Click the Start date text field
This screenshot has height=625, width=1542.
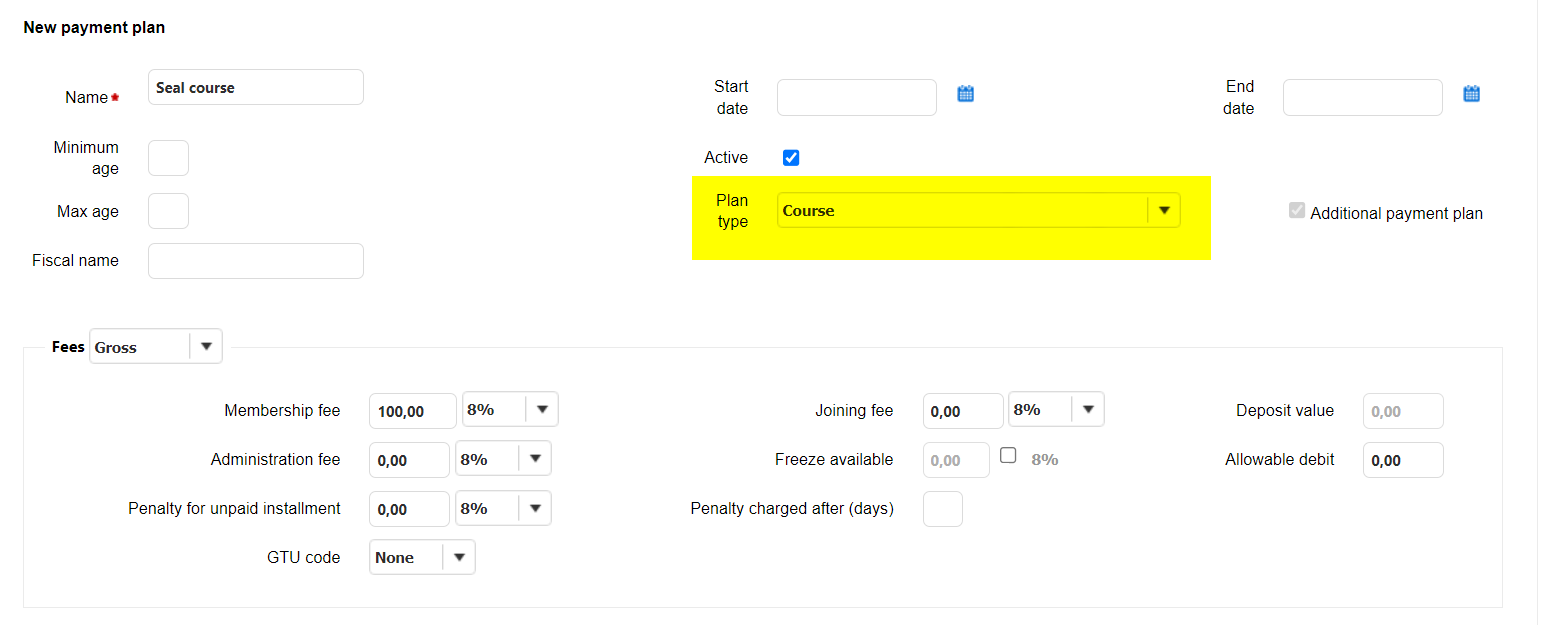point(856,98)
